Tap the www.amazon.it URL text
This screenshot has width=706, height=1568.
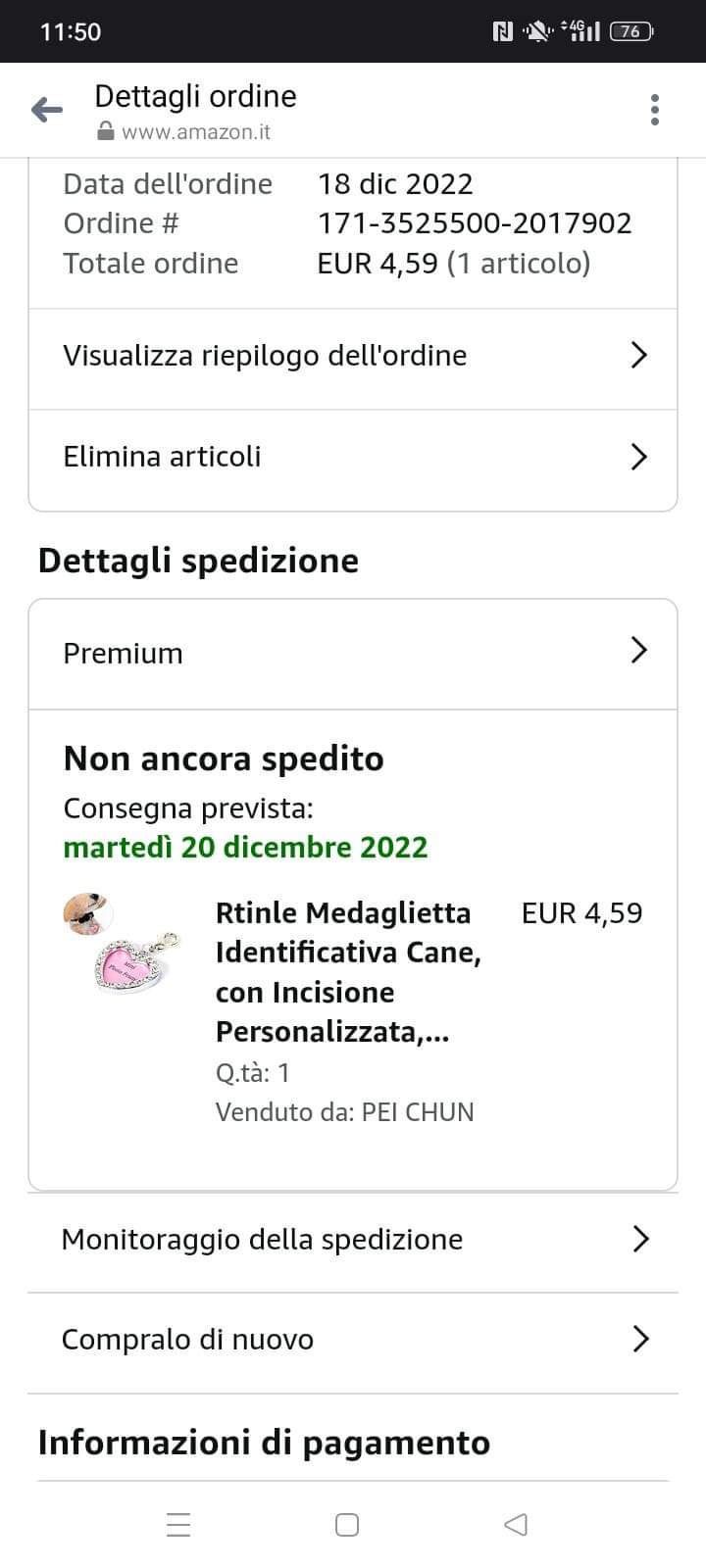click(x=196, y=132)
